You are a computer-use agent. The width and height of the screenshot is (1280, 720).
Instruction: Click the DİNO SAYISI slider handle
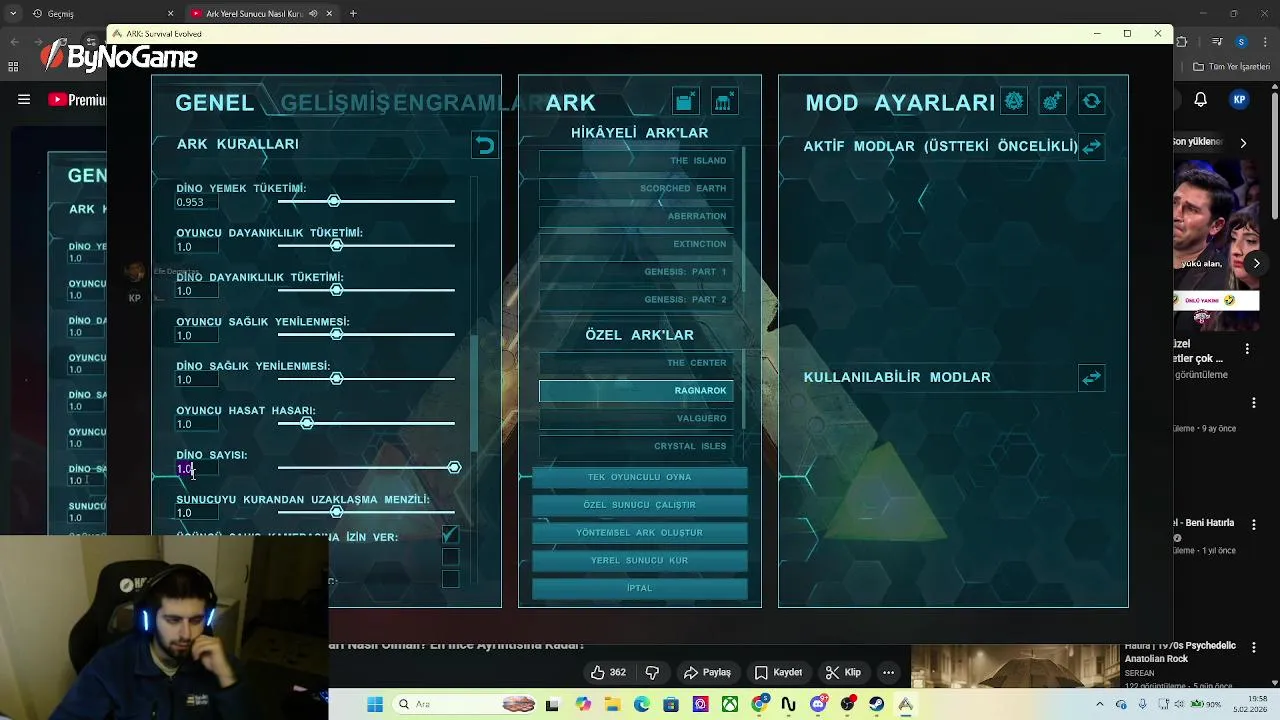[x=455, y=468]
